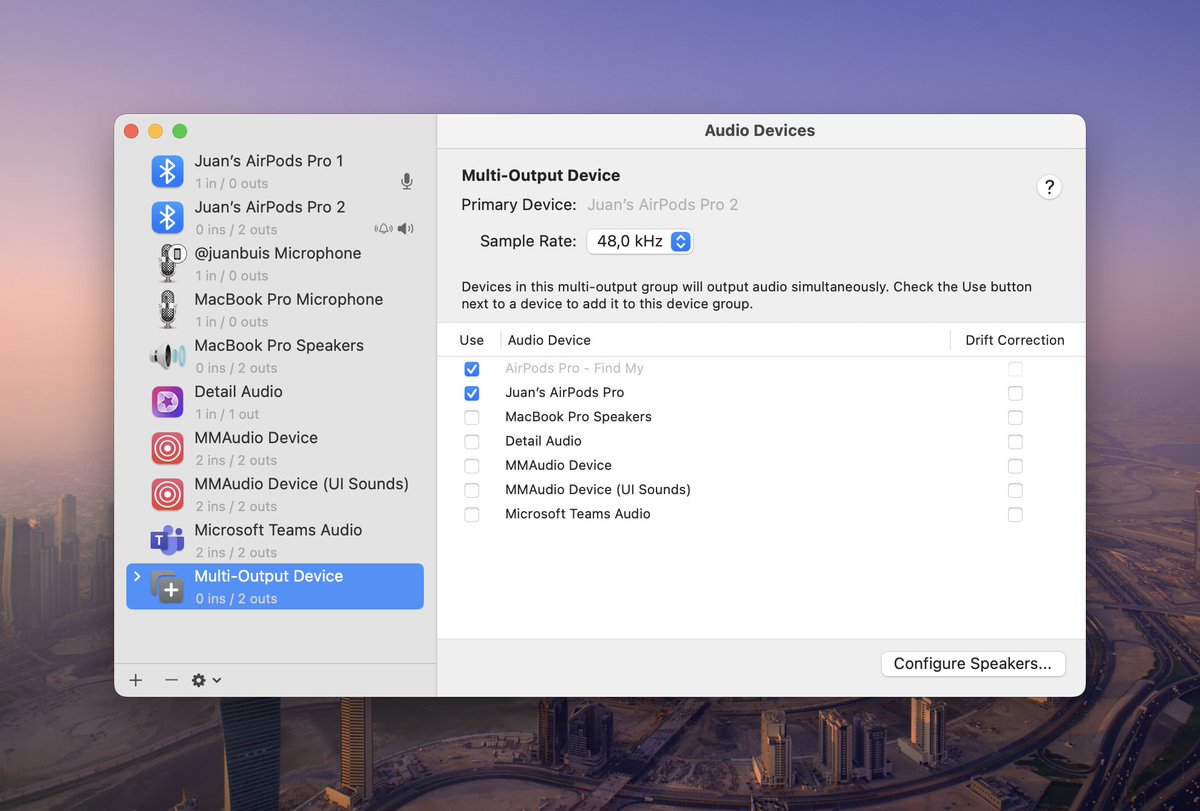Enable Drift Correction for MMAudio Device (UI Sounds)
1200x811 pixels.
[1015, 490]
